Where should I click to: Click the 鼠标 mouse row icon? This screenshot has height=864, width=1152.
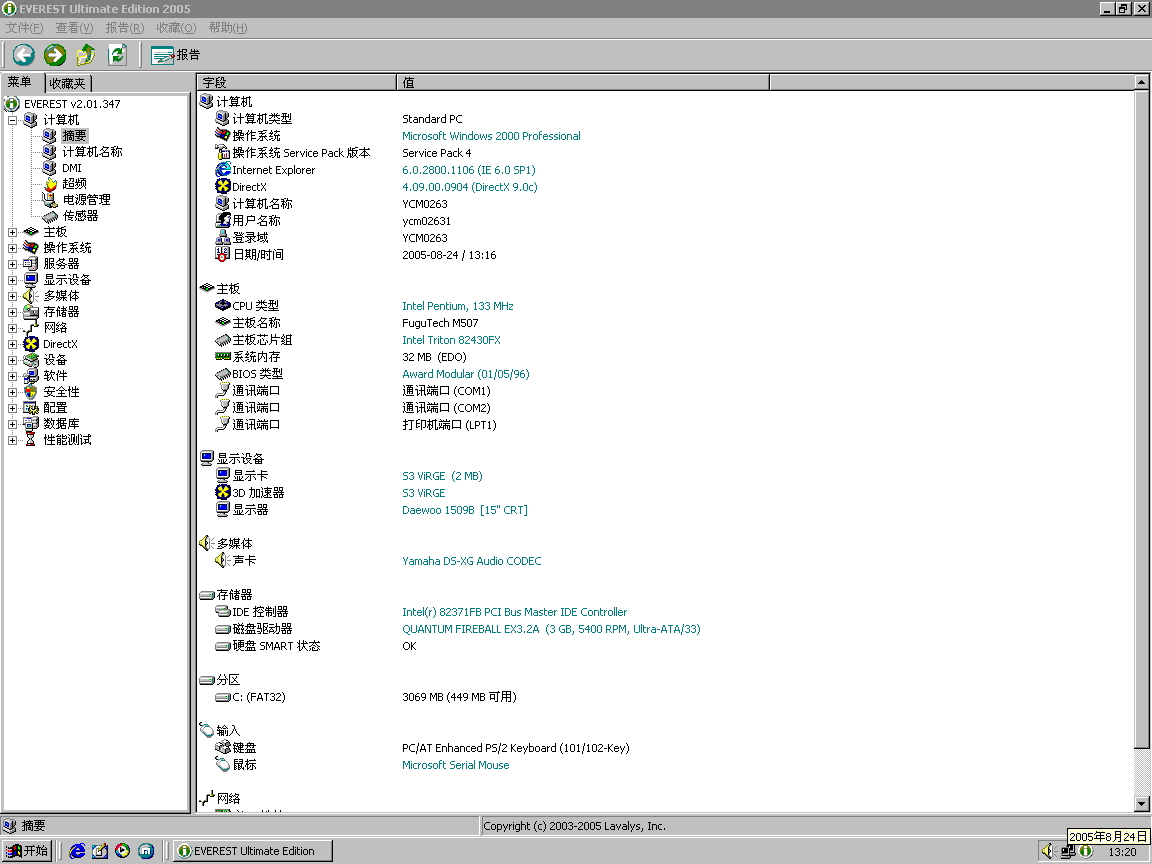[x=223, y=764]
